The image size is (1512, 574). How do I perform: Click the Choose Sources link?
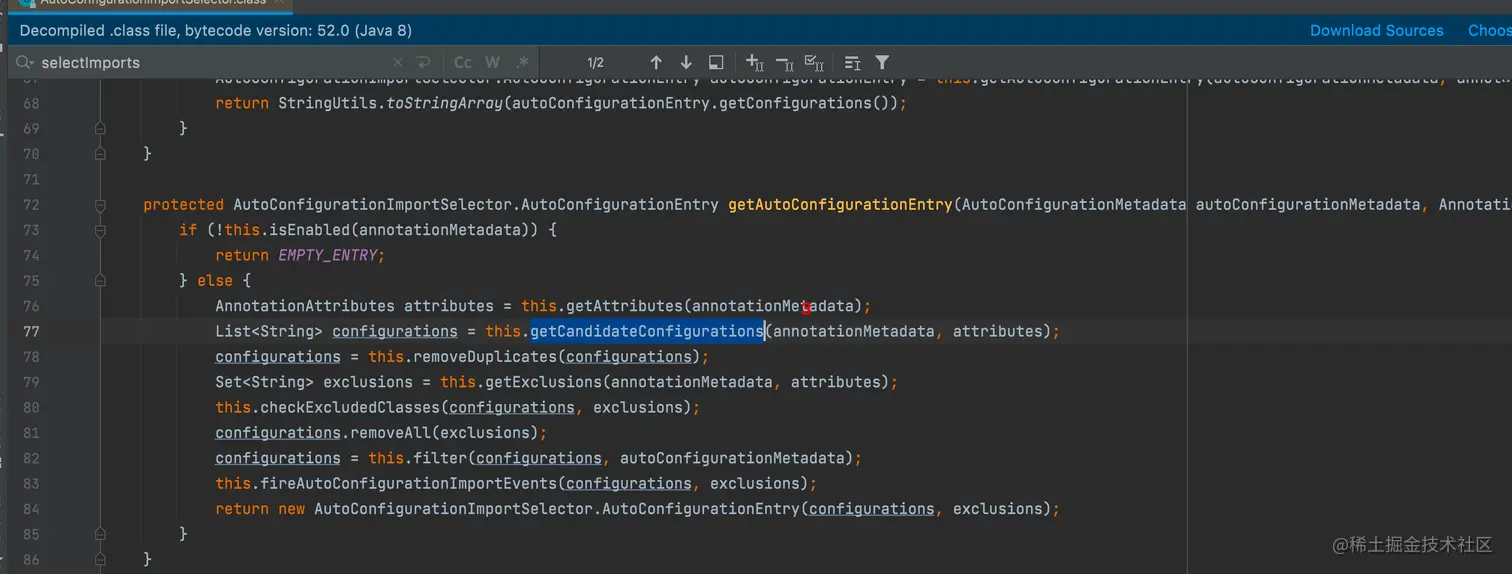[1489, 30]
